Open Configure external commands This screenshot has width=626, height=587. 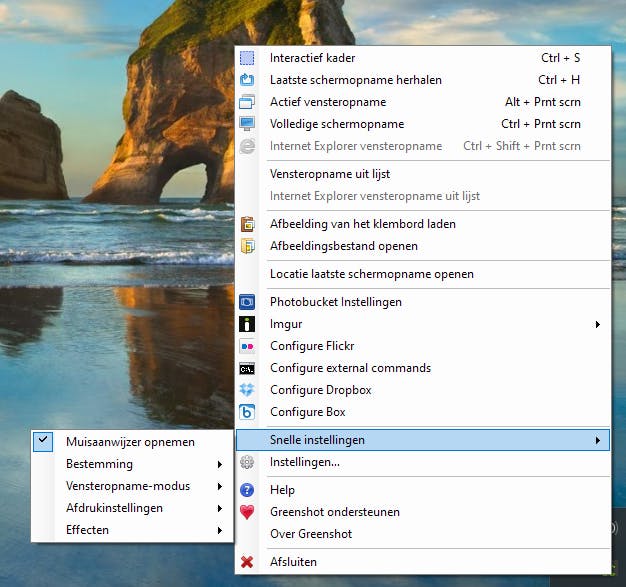(423, 368)
